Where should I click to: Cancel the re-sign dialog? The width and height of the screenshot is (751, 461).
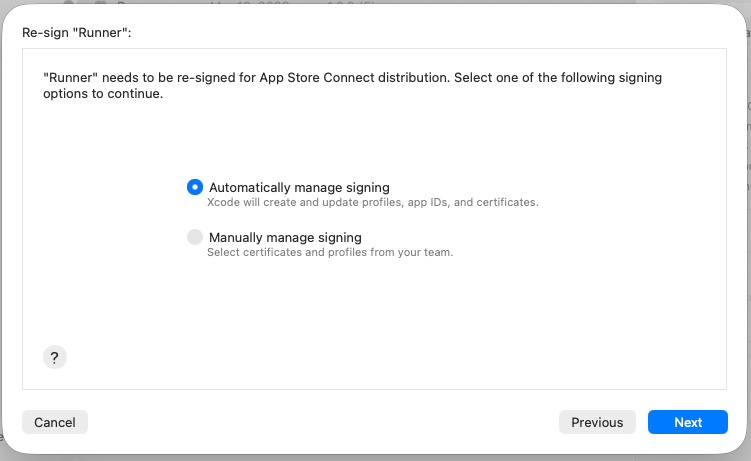55,422
